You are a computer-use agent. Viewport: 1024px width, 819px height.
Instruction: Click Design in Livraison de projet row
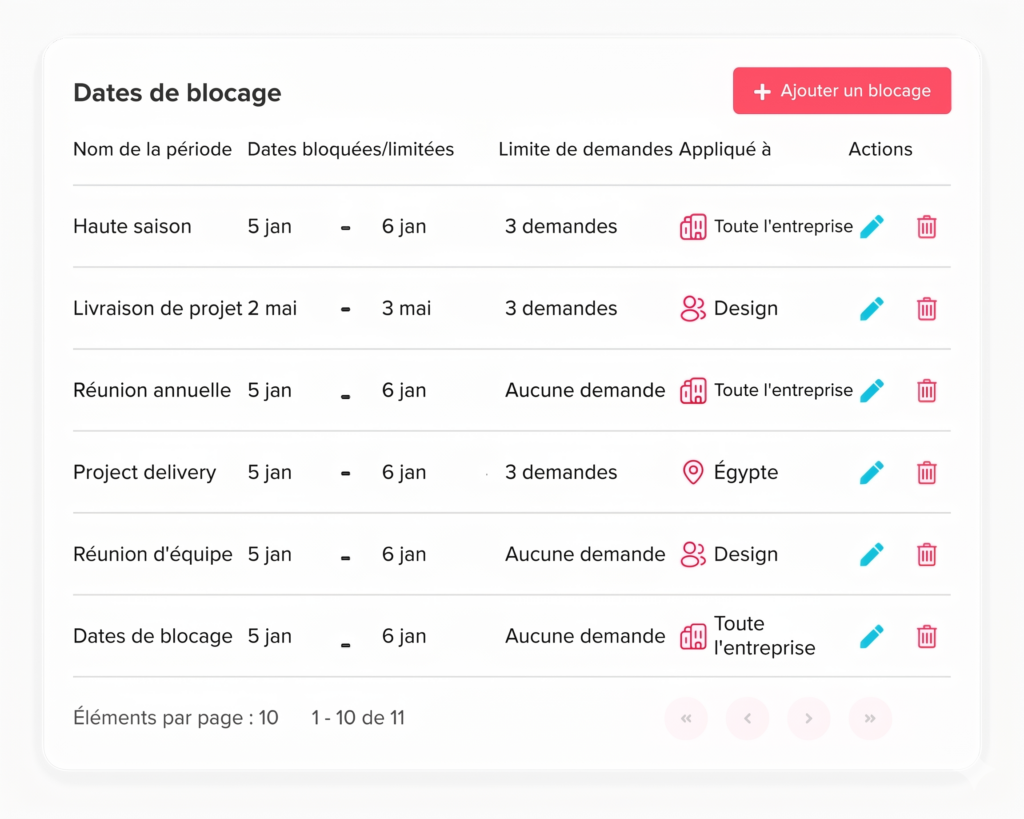pyautogui.click(x=746, y=308)
